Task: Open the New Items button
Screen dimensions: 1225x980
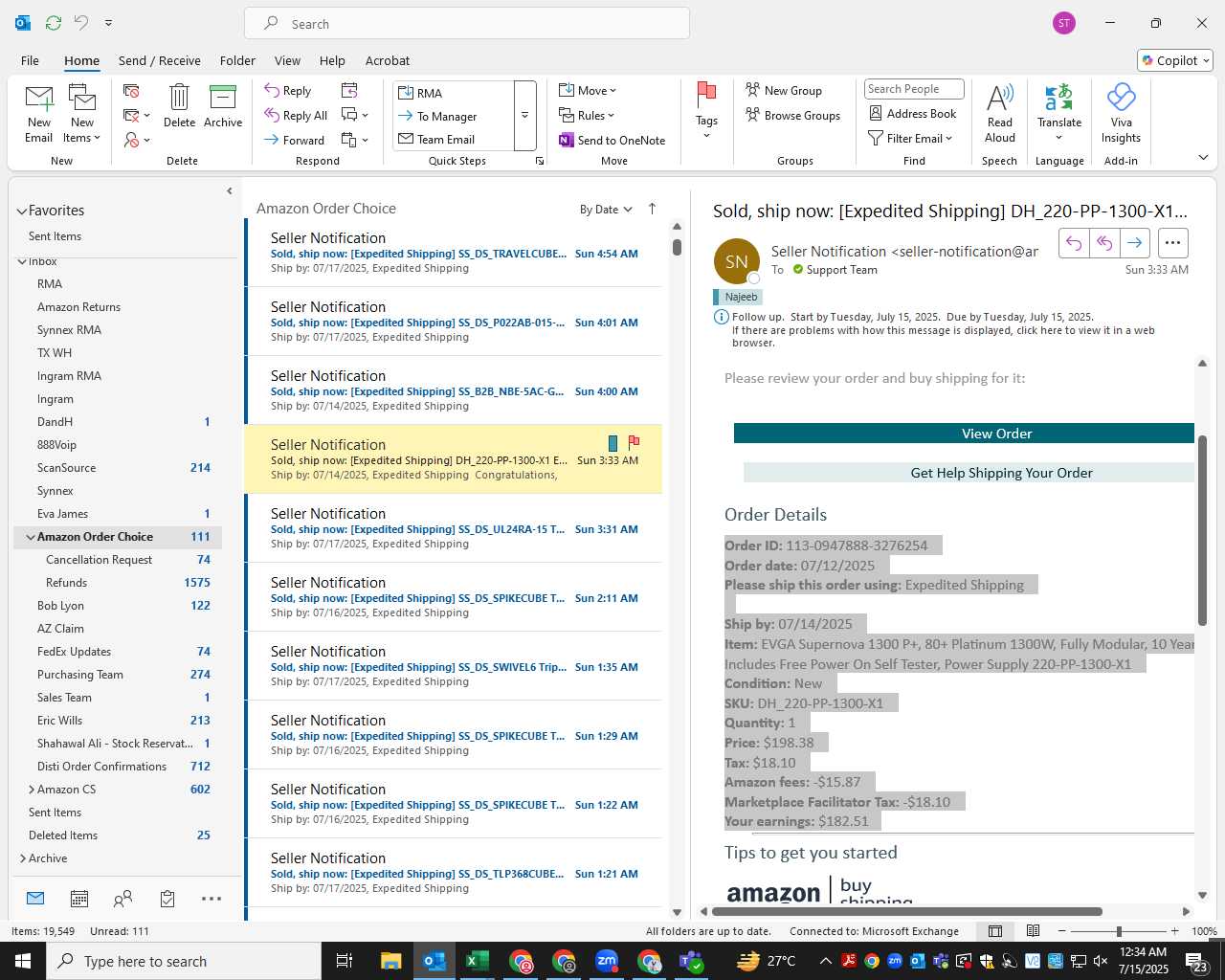Action: pos(82,114)
